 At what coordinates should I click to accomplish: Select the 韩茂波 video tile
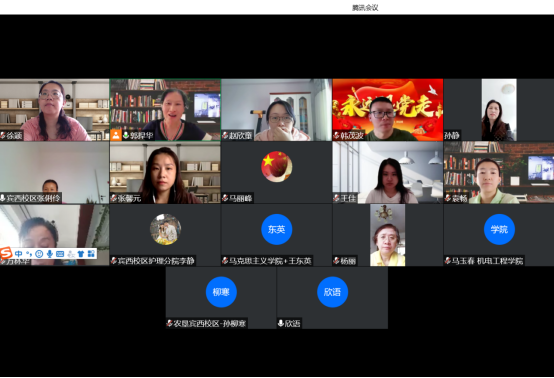[388, 110]
